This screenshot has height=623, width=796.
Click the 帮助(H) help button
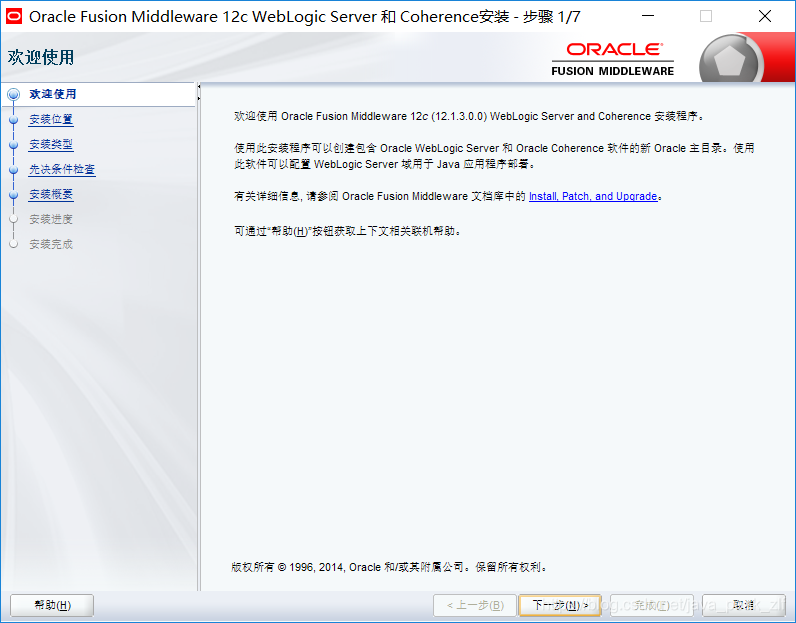[52, 605]
